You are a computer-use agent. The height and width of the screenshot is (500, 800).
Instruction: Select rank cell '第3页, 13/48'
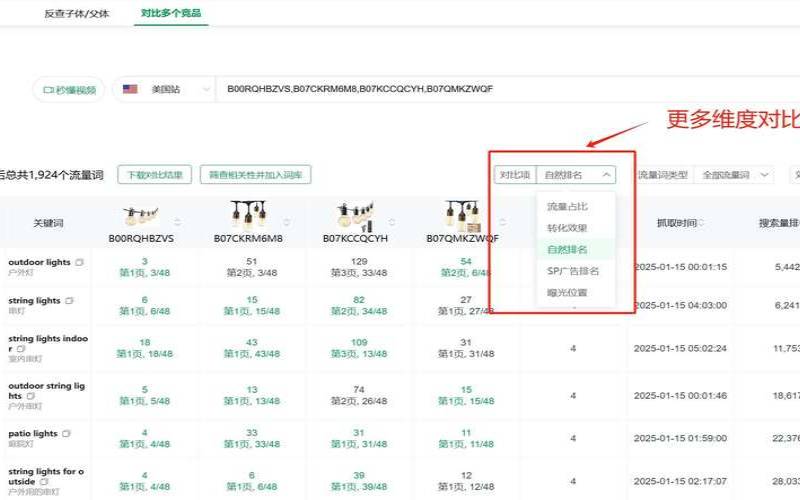pos(359,354)
